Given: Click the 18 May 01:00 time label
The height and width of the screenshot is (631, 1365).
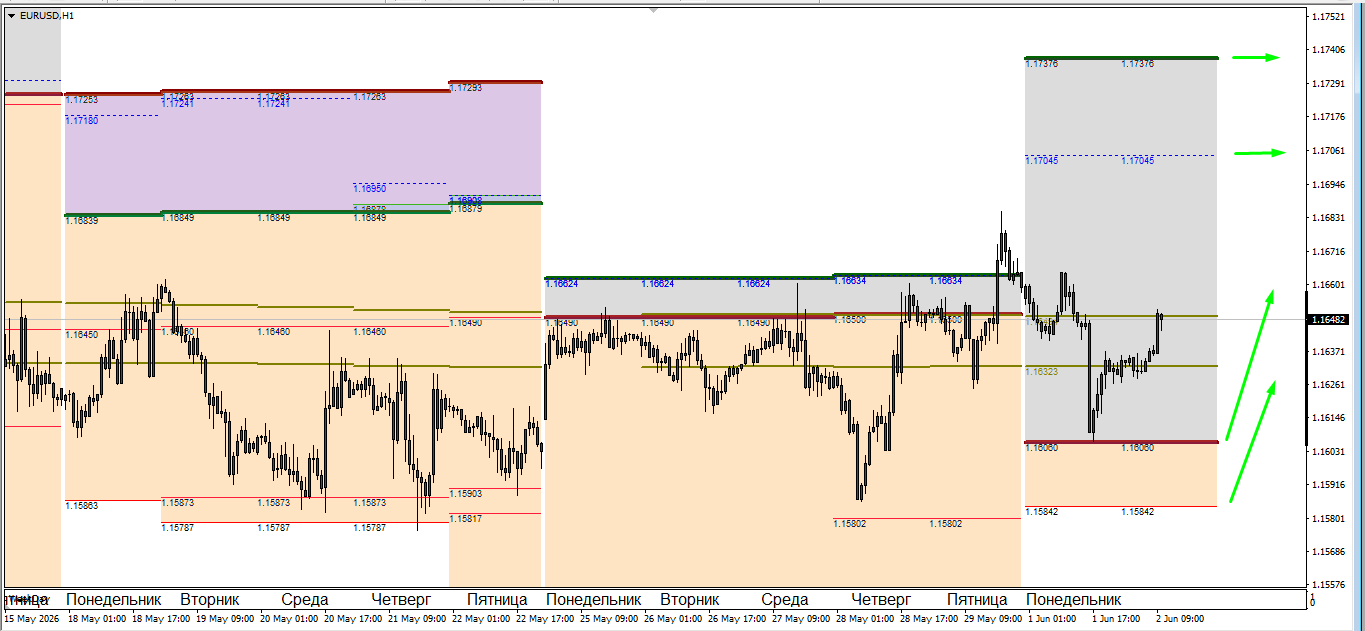Looking at the screenshot, I should tap(98, 619).
